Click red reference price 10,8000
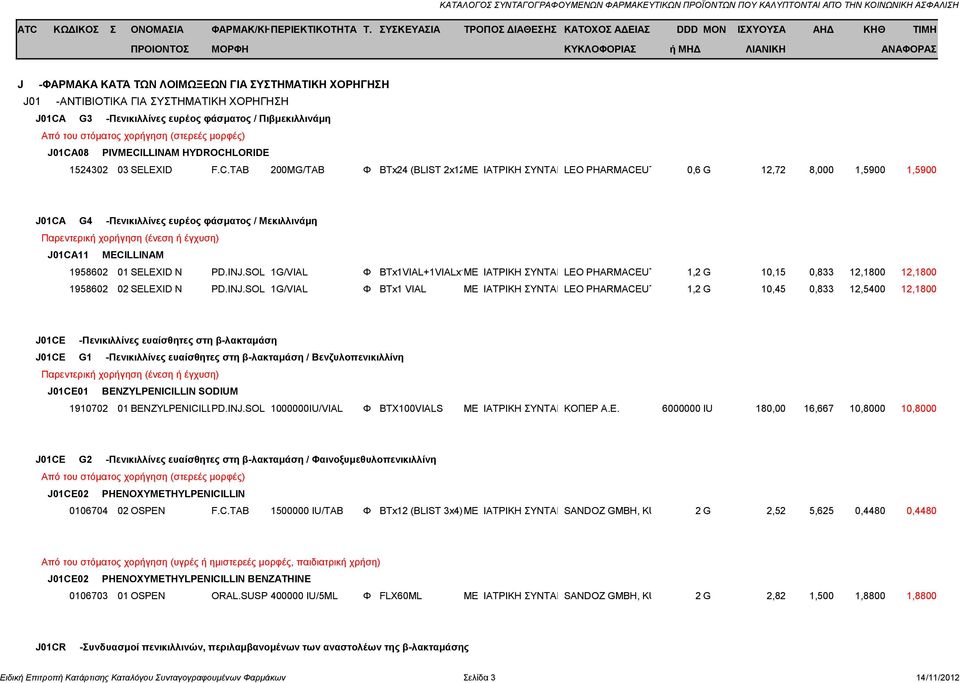960x683 pixels. coord(919,409)
